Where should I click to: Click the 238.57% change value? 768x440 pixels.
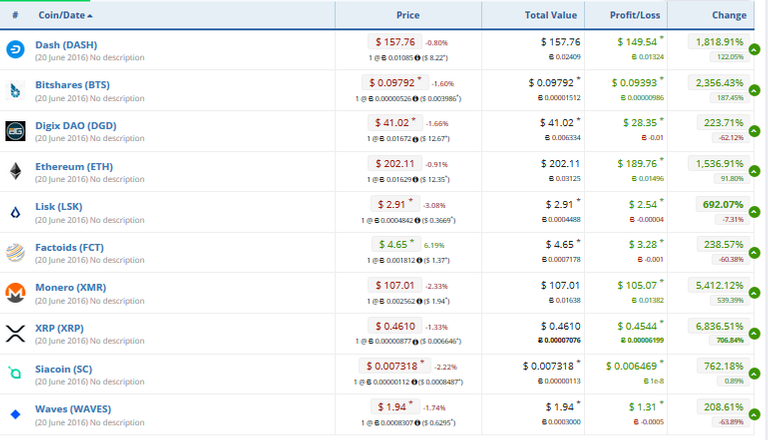tap(723, 244)
